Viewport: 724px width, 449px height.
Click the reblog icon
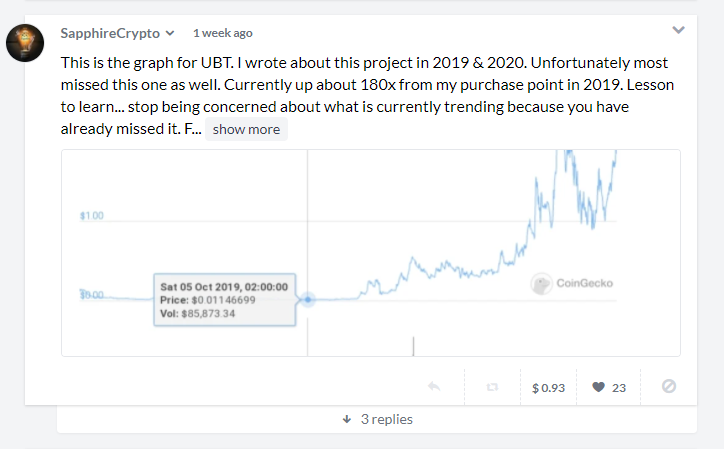[492, 387]
